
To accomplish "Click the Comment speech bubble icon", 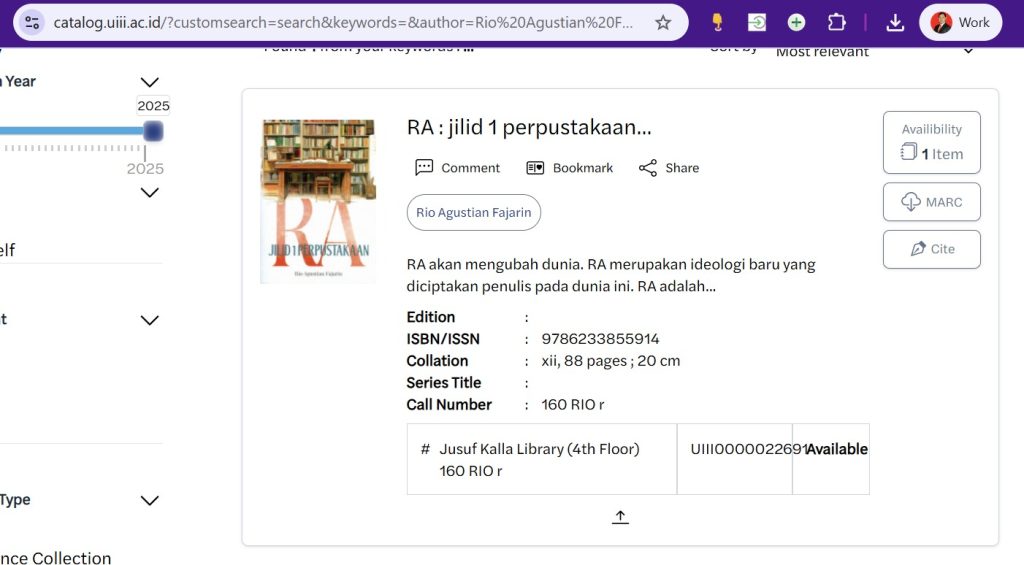I will [x=424, y=168].
